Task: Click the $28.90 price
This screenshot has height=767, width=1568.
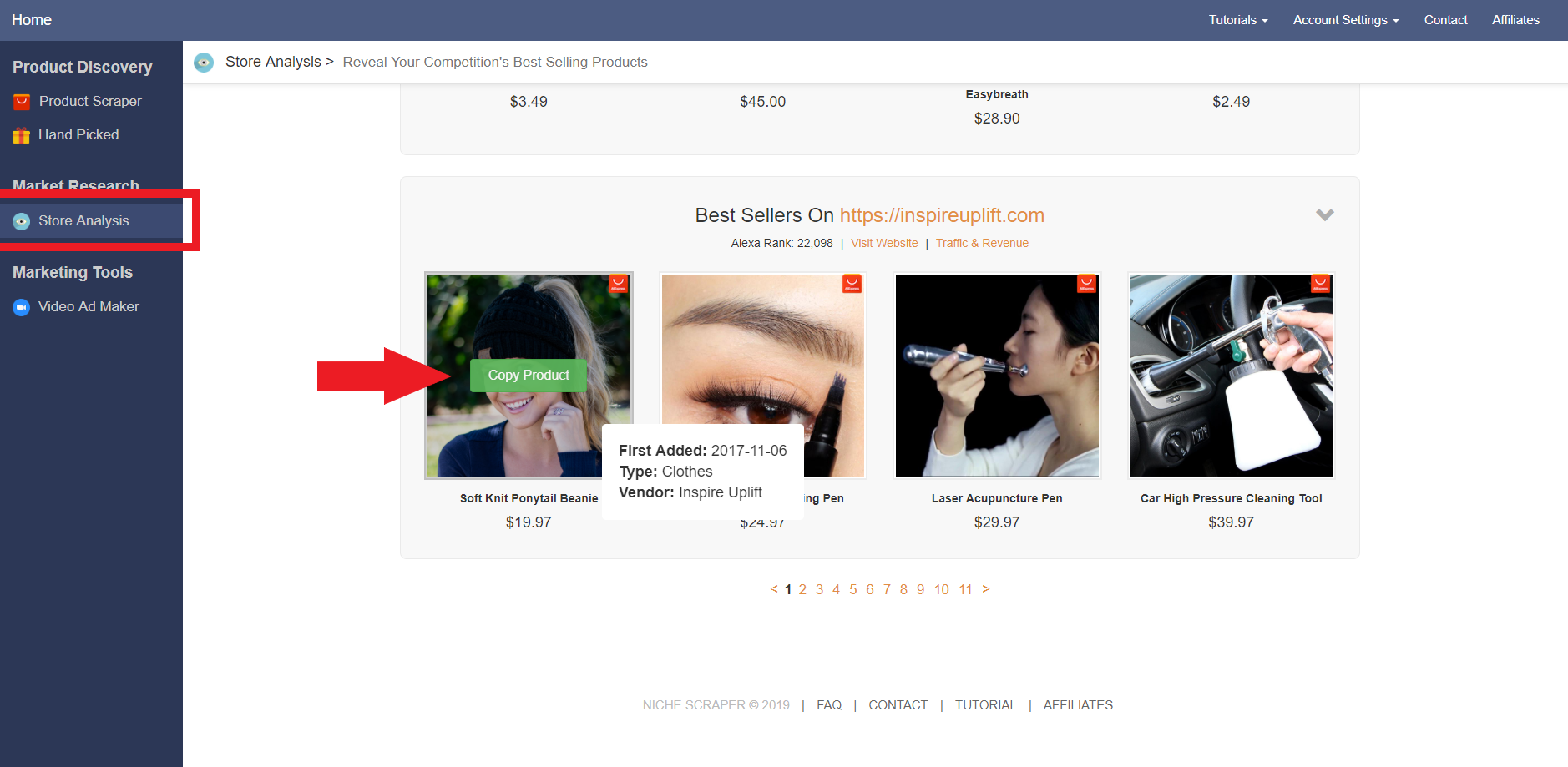Action: click(997, 119)
